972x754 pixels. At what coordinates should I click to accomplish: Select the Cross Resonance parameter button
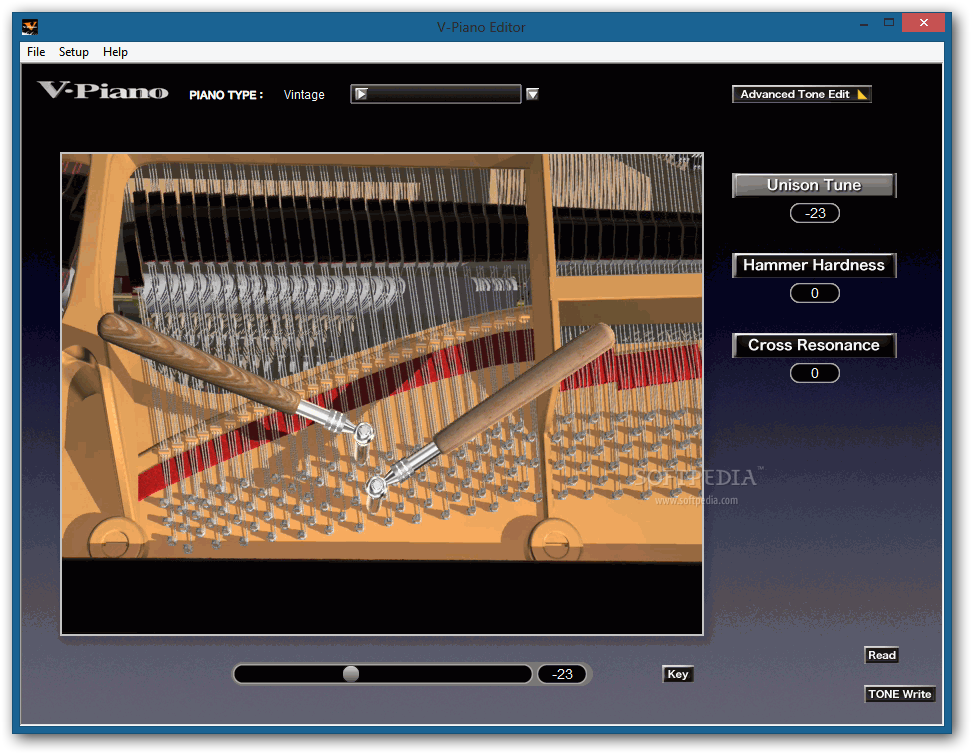pyautogui.click(x=814, y=345)
